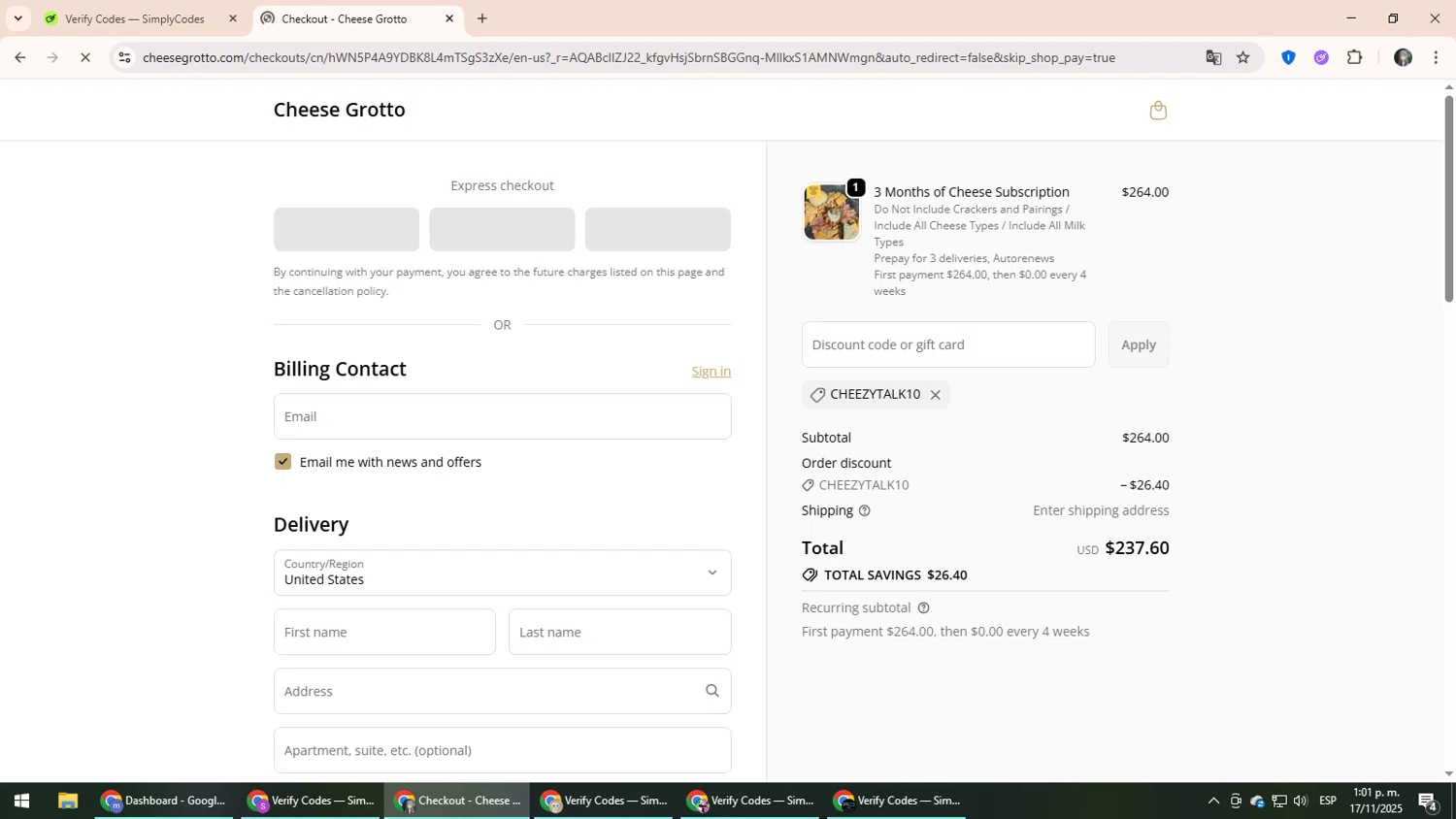
Task: Focus the Last name field
Action: pos(619,632)
